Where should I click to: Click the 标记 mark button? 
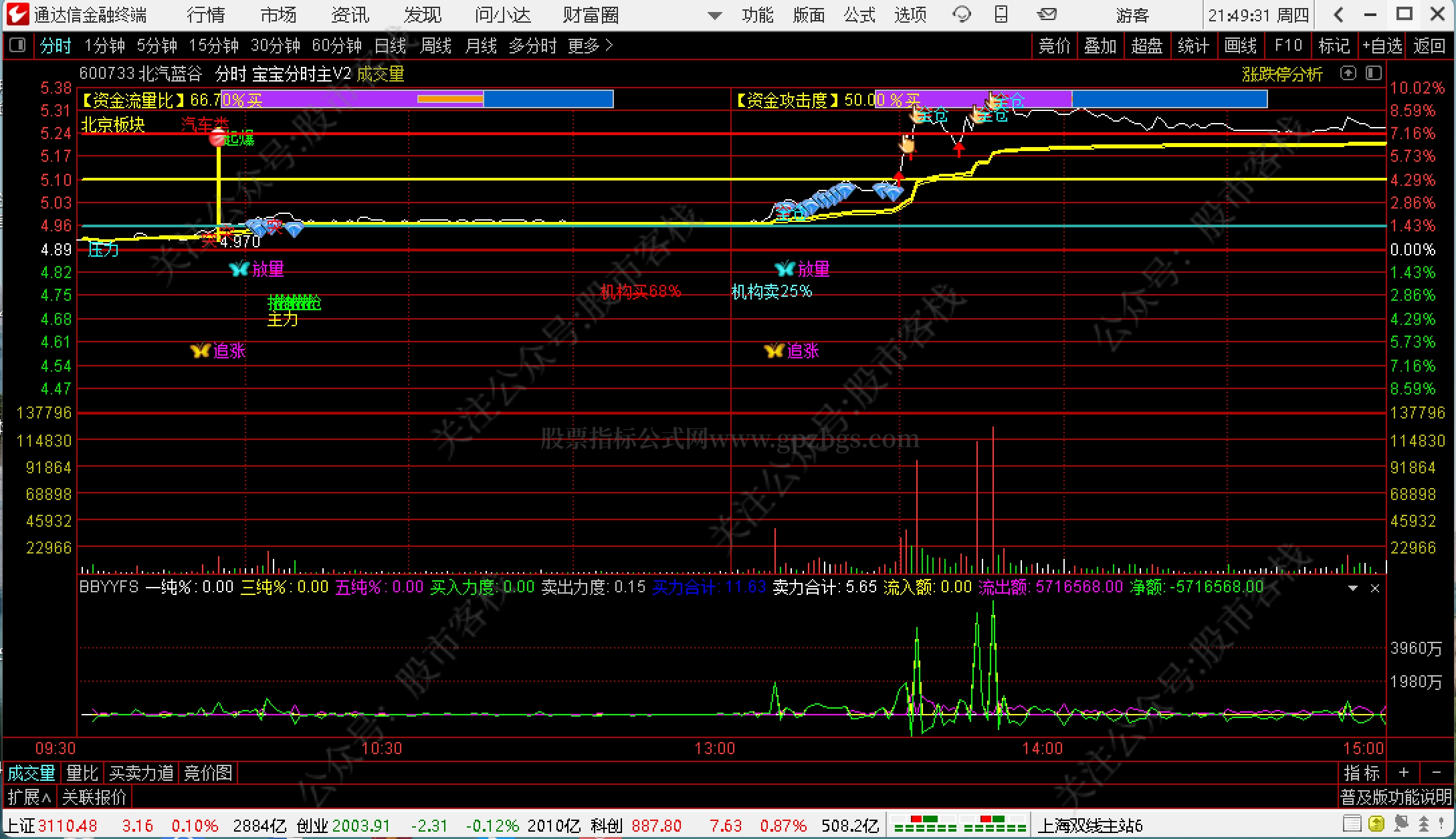1334,45
